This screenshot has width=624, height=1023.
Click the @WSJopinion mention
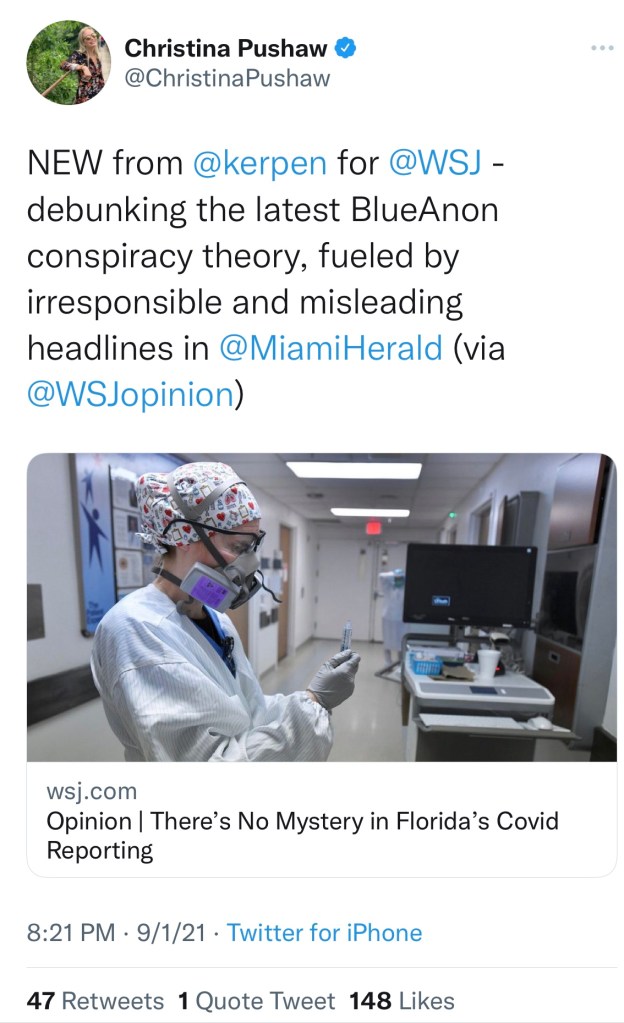pos(130,394)
